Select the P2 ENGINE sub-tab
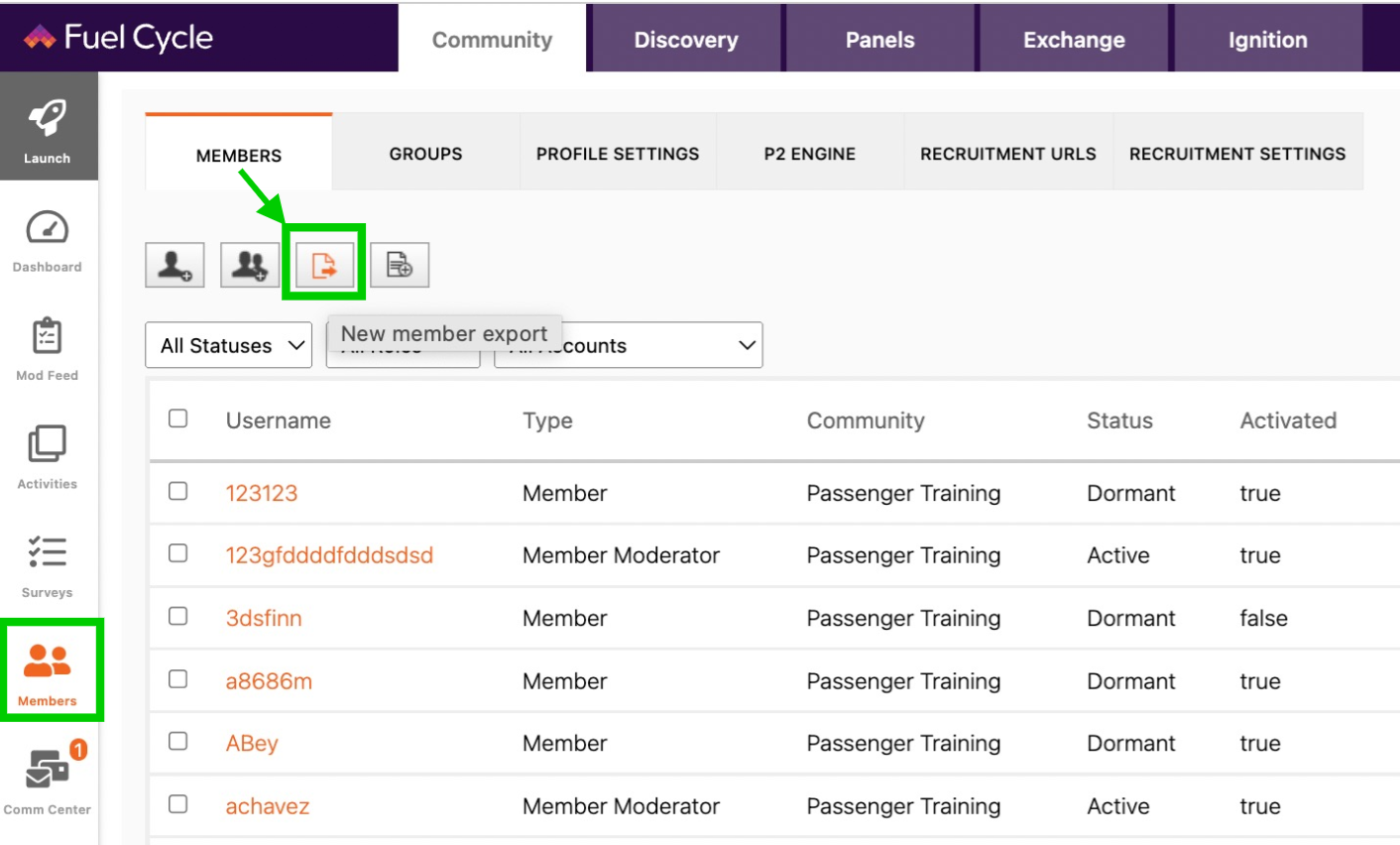Screen dimensions: 1400x845 click(810, 153)
